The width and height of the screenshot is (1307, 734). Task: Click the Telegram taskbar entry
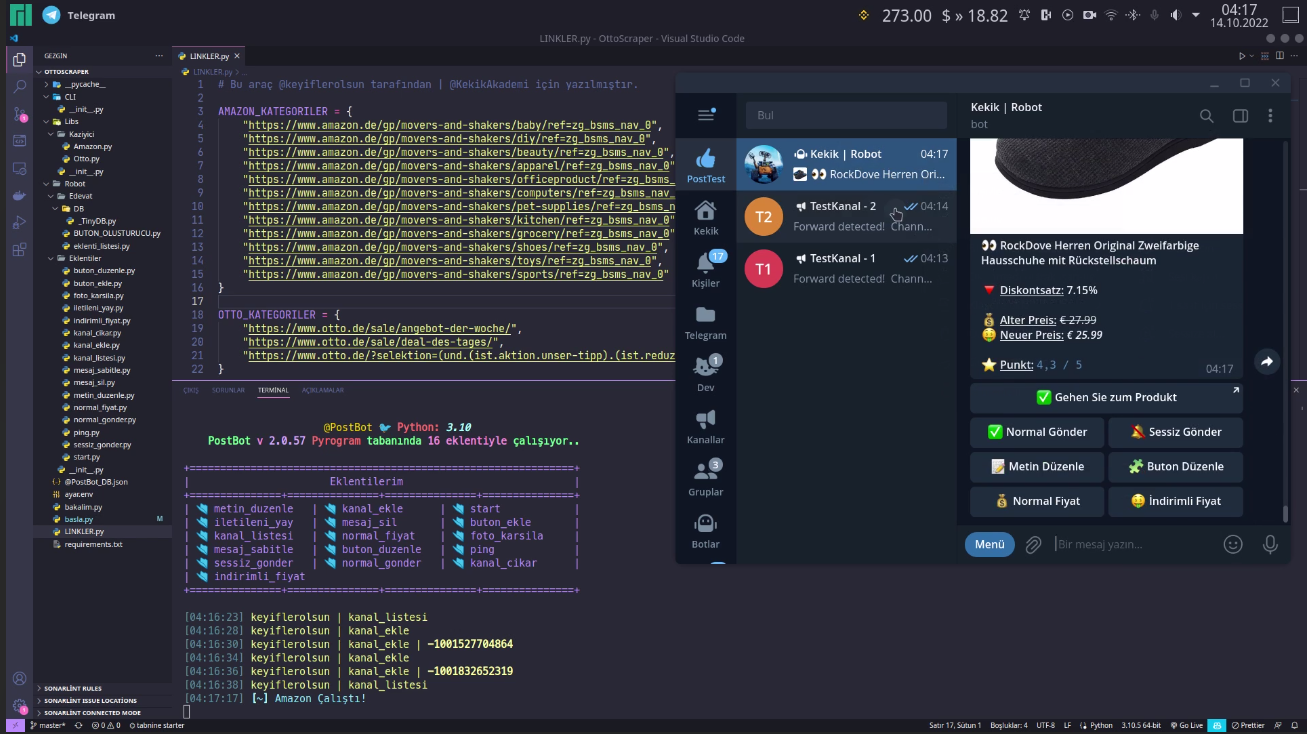tap(79, 15)
